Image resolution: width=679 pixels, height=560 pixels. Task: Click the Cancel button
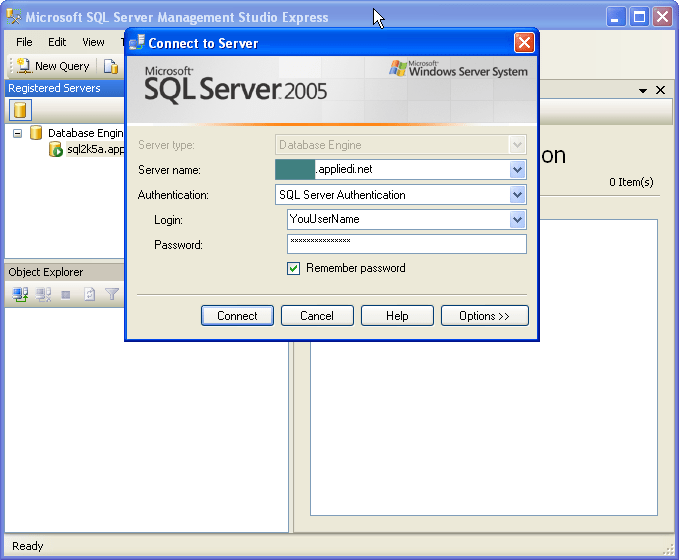click(317, 316)
